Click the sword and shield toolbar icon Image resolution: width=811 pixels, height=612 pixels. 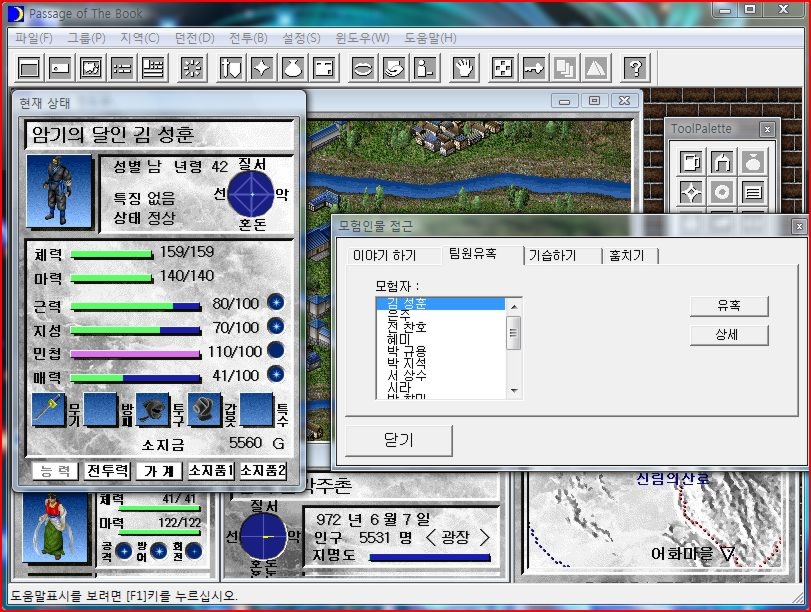pyautogui.click(x=231, y=68)
